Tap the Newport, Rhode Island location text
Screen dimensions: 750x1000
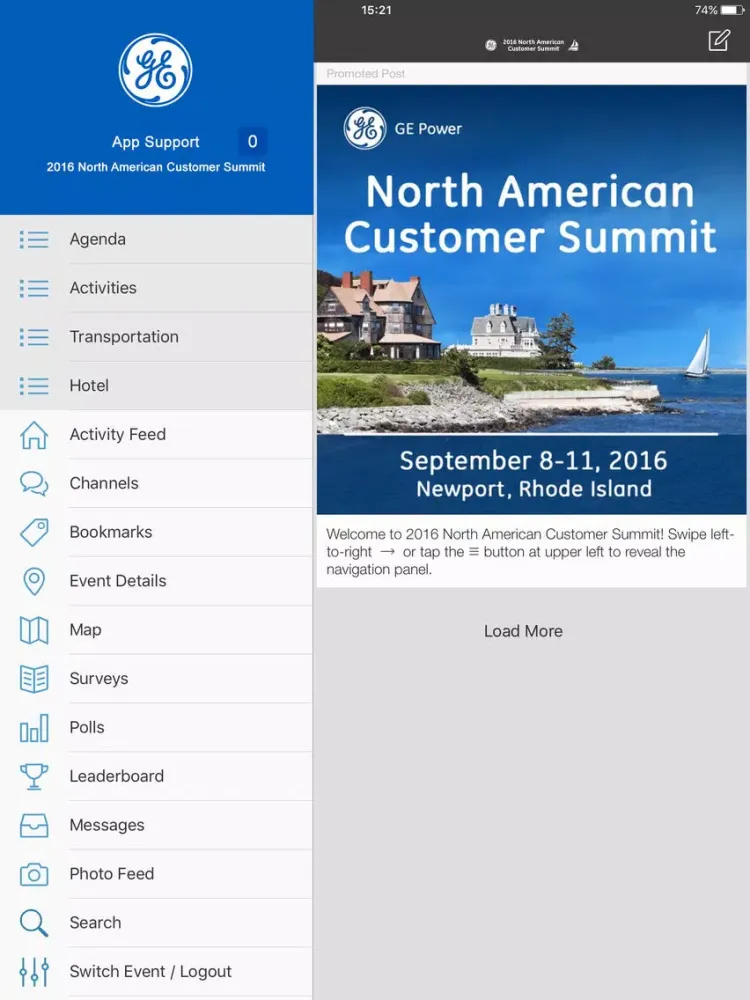point(534,489)
